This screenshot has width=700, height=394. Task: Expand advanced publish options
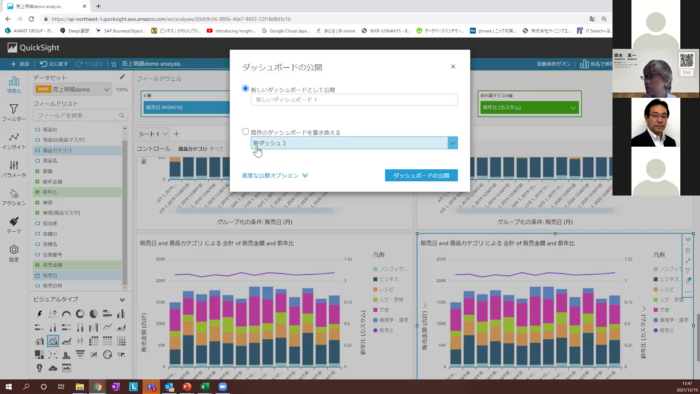(x=275, y=175)
